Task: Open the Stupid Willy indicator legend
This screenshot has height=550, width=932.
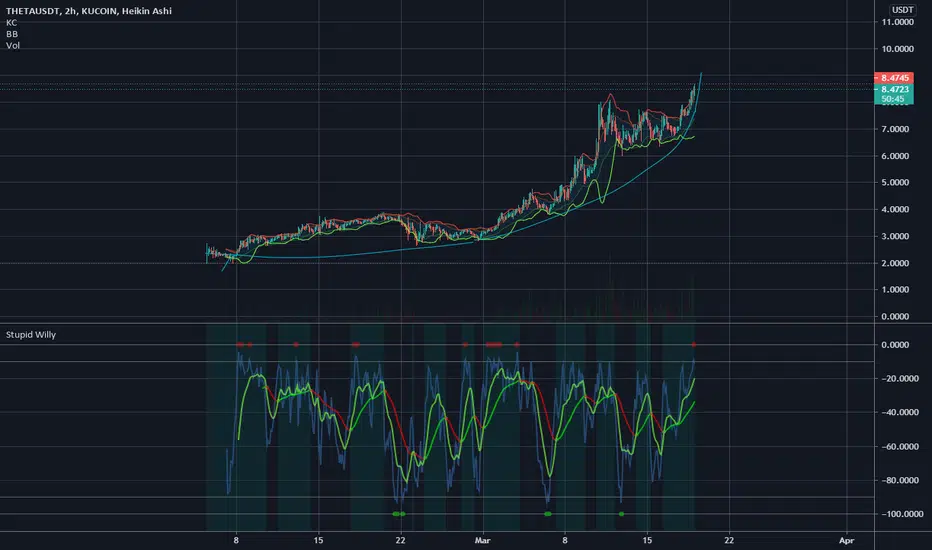Action: (x=31, y=335)
